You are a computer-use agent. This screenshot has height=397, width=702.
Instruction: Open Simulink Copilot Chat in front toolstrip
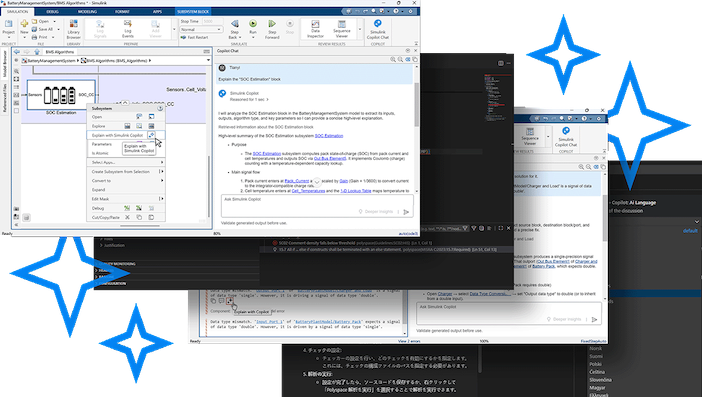(378, 29)
